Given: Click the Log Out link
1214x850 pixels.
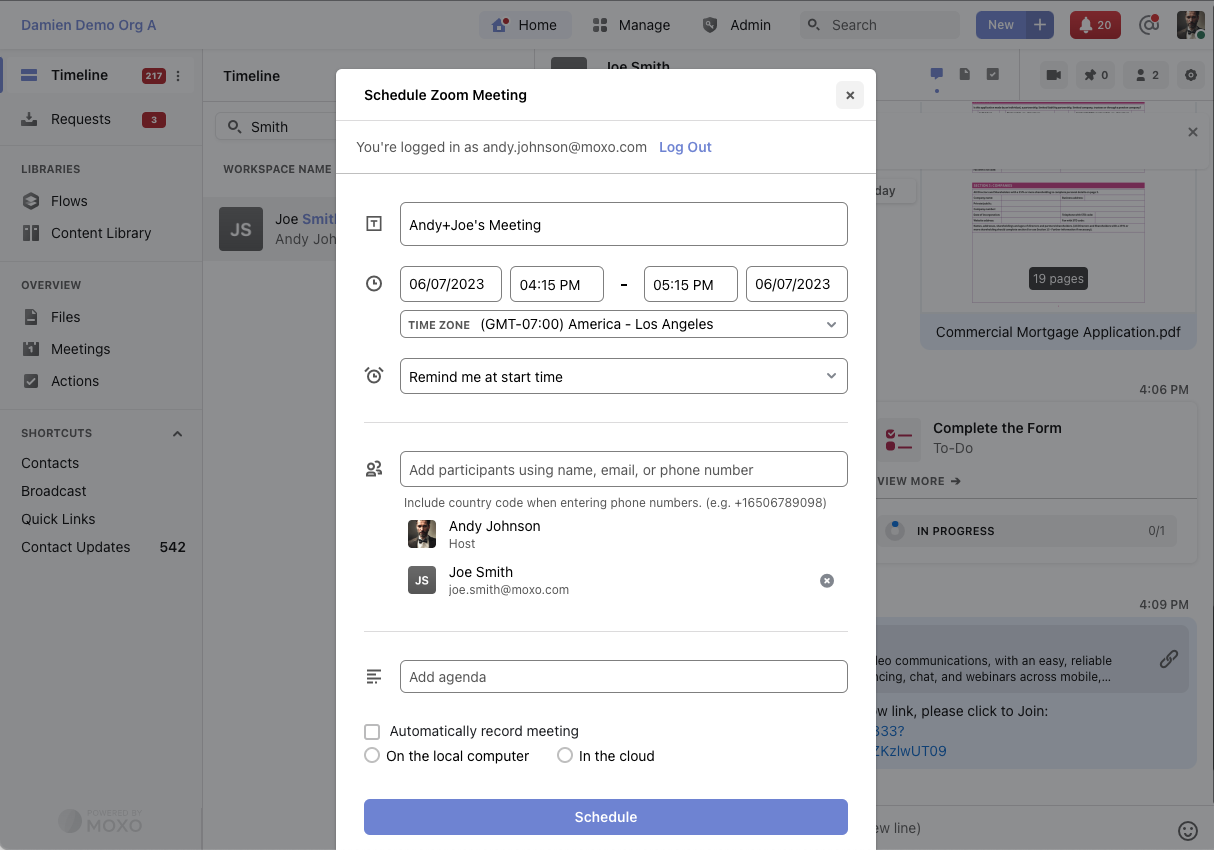Looking at the screenshot, I should coord(685,147).
